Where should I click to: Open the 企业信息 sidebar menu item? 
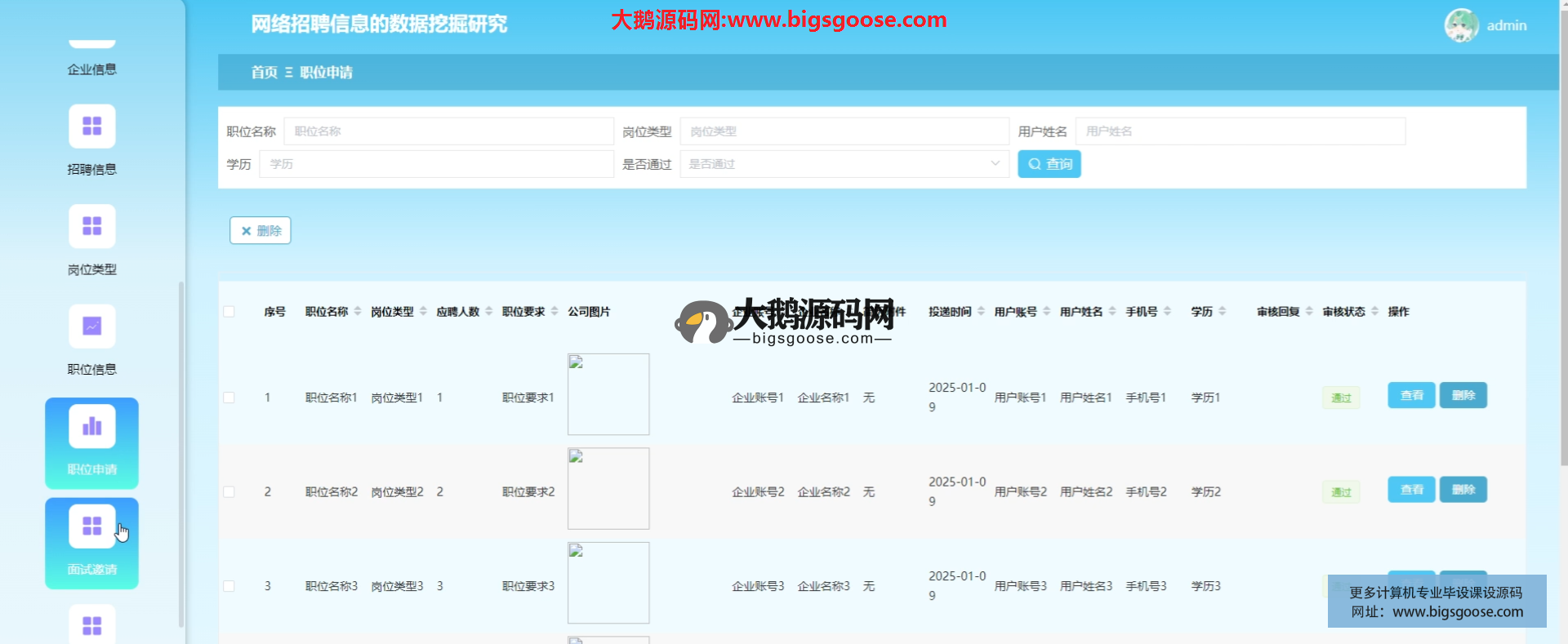point(91,69)
